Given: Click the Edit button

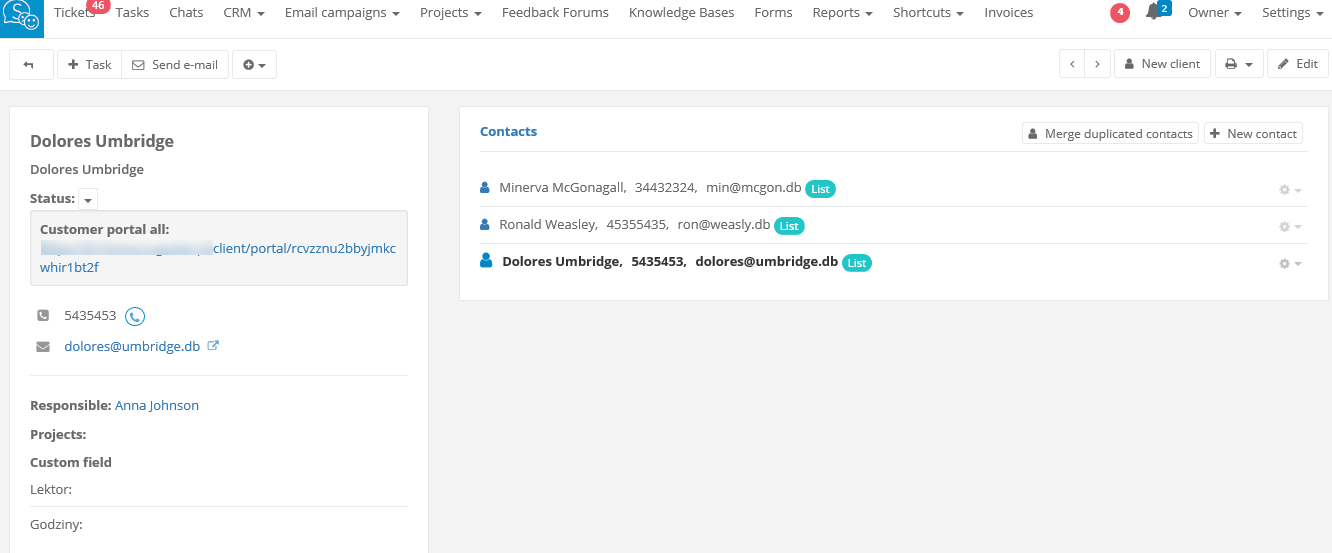Looking at the screenshot, I should click(1297, 65).
